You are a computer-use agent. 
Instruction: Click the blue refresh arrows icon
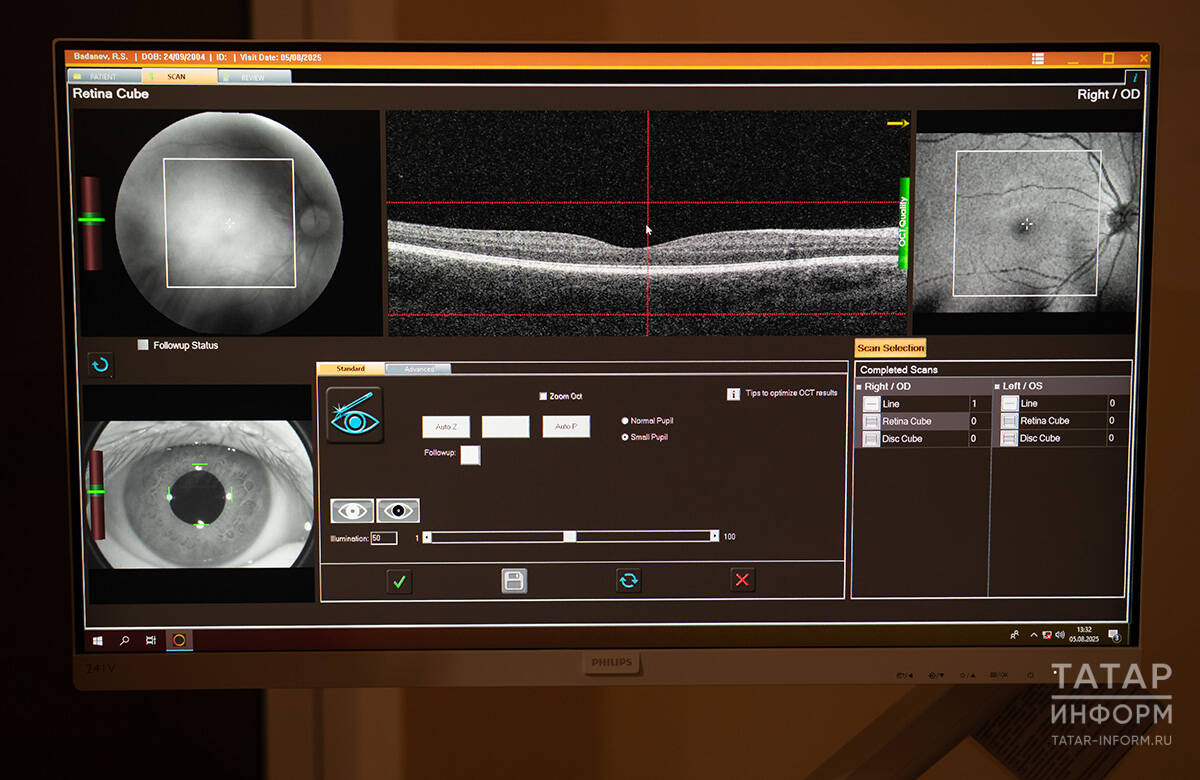click(x=628, y=580)
